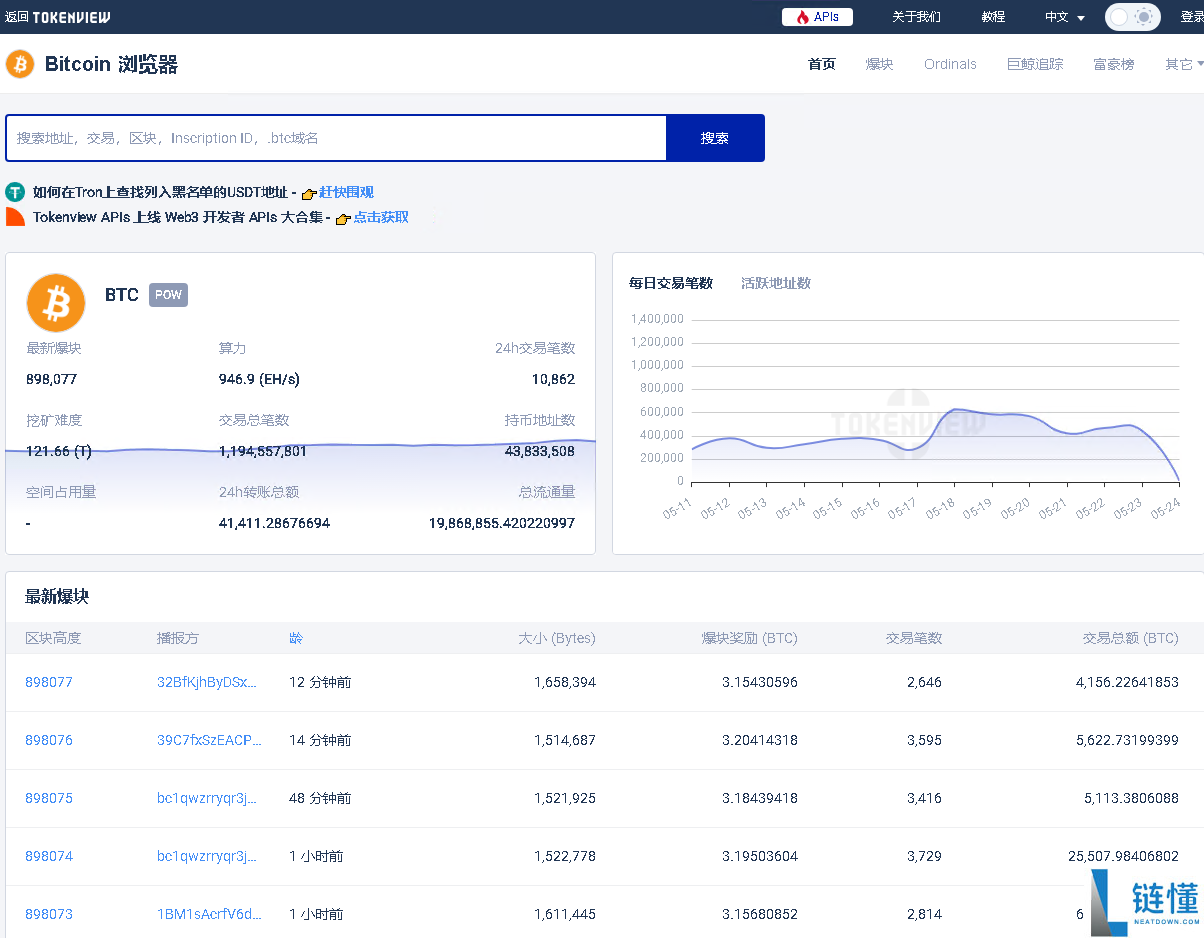
Task: Click the 大小 (Bytes) column header
Action: point(557,638)
